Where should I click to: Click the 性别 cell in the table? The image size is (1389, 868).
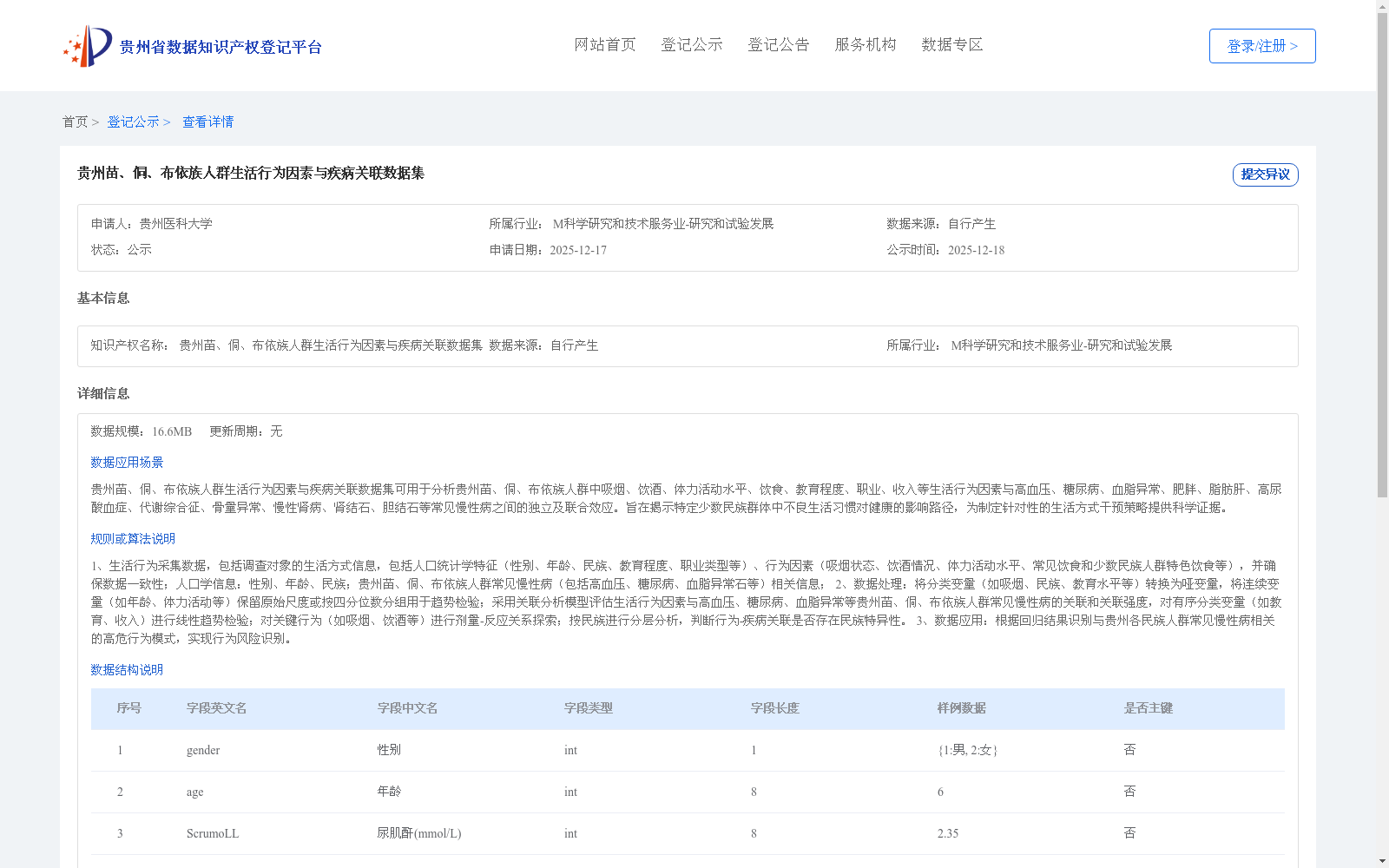point(389,750)
